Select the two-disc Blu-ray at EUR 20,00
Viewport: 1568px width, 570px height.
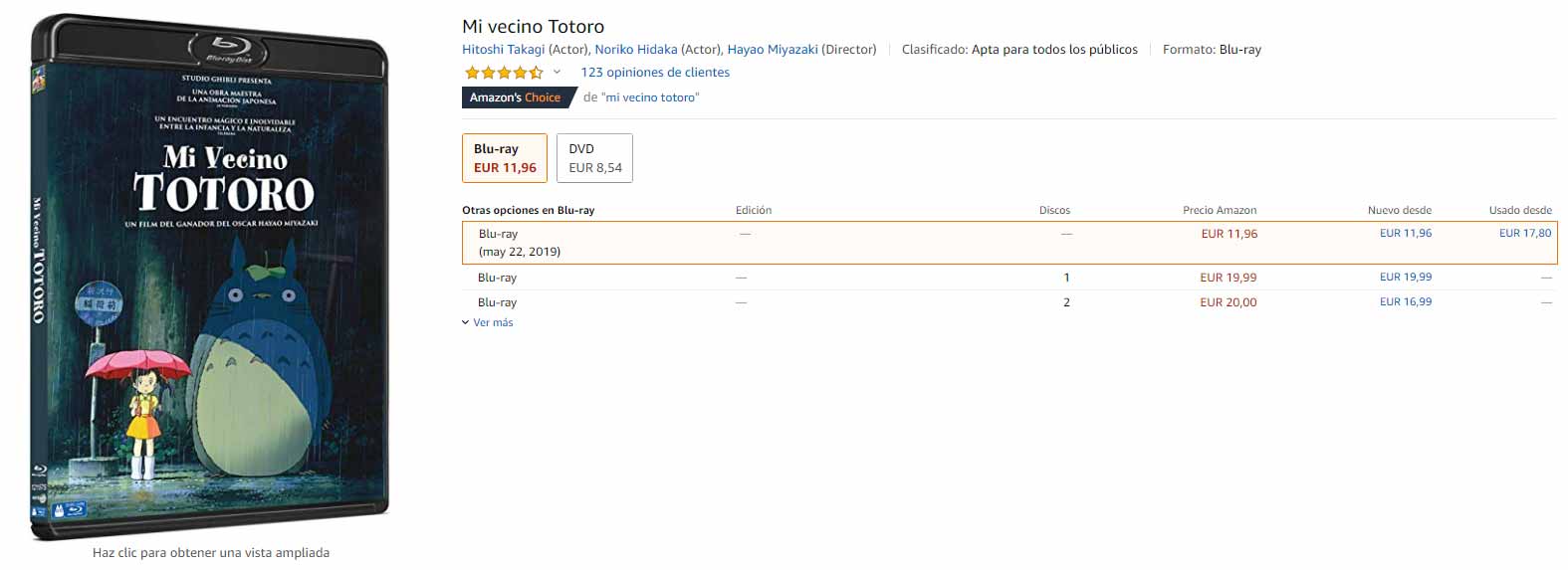1228,302
